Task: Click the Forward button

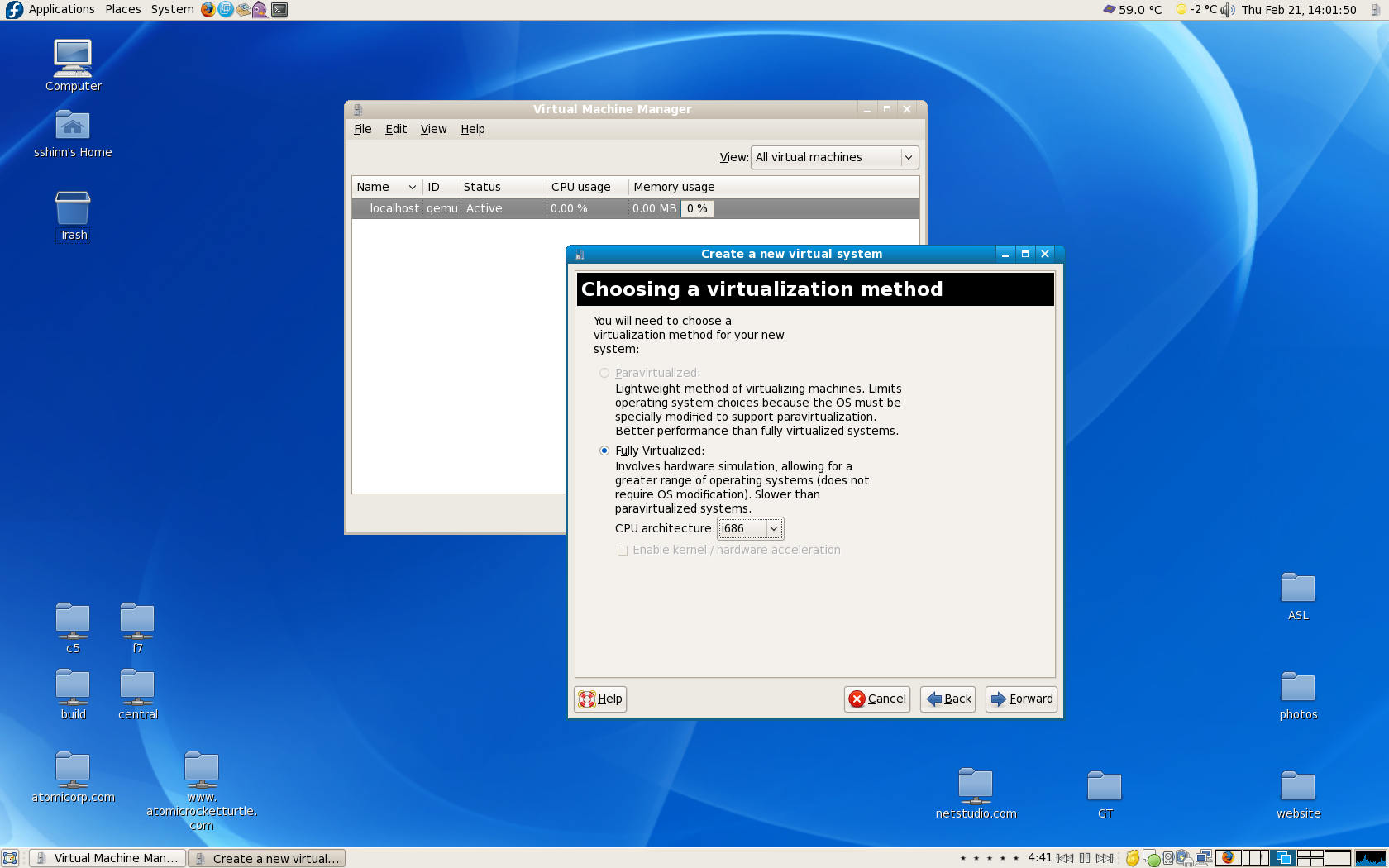Action: [1021, 699]
